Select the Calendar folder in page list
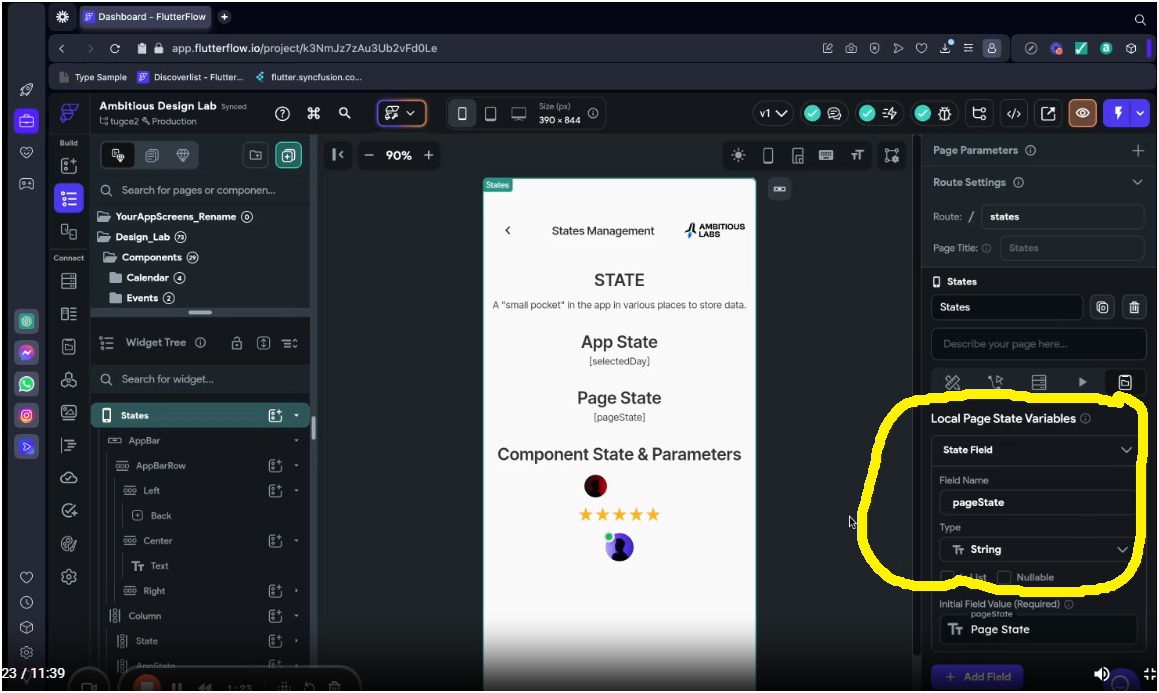1159x693 pixels. 154,278
